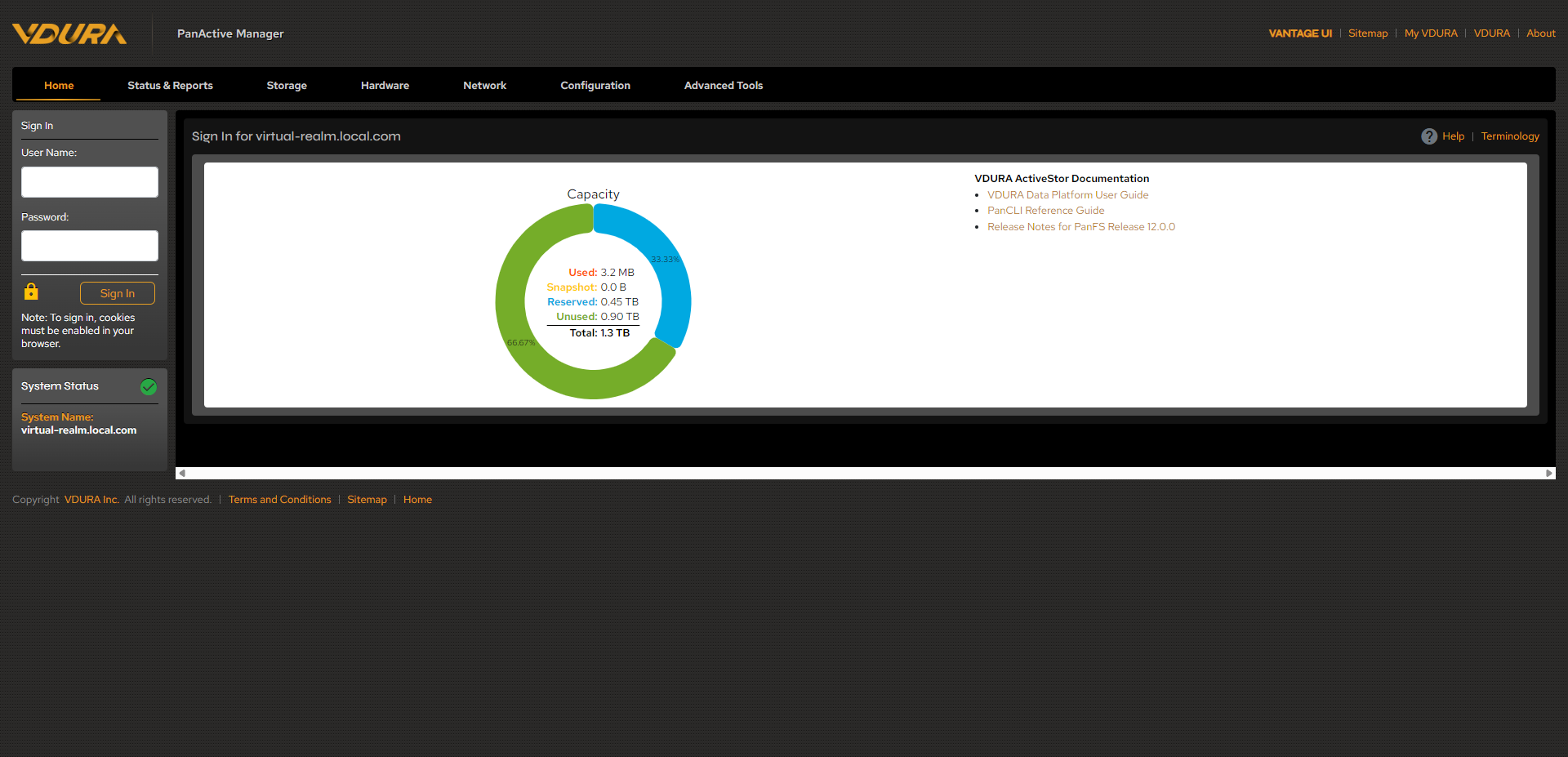The height and width of the screenshot is (757, 1568).
Task: Open the Status & Reports menu
Action: pyautogui.click(x=170, y=86)
